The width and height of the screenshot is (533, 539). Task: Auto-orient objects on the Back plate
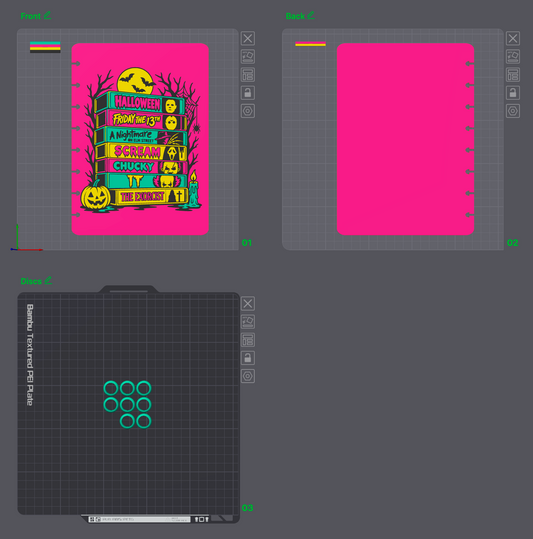(x=513, y=56)
